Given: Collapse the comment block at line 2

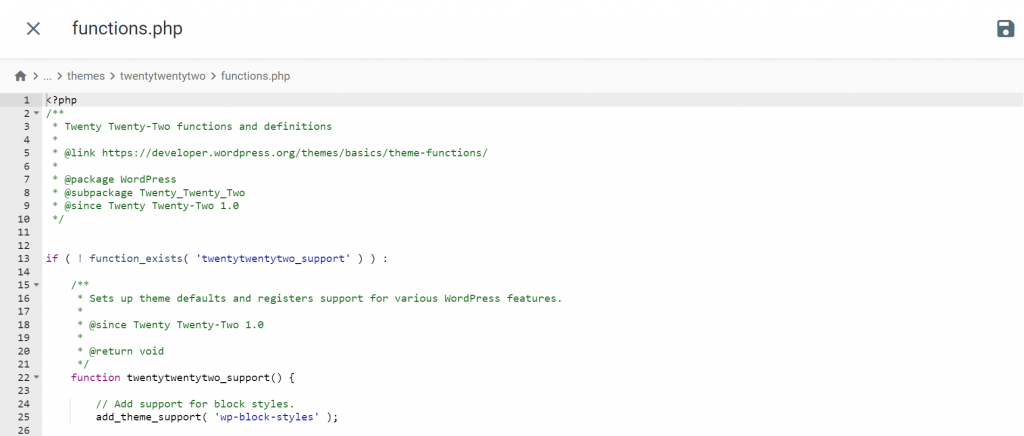Looking at the screenshot, I should point(36,114).
